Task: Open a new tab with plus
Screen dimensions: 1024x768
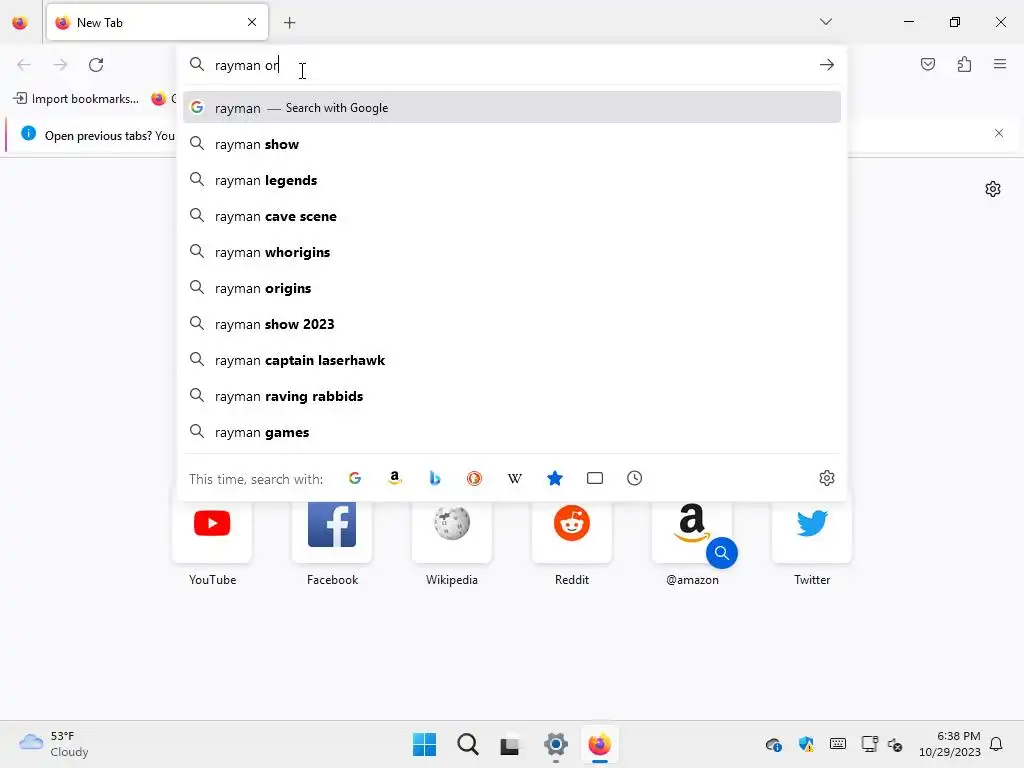Action: 289,23
